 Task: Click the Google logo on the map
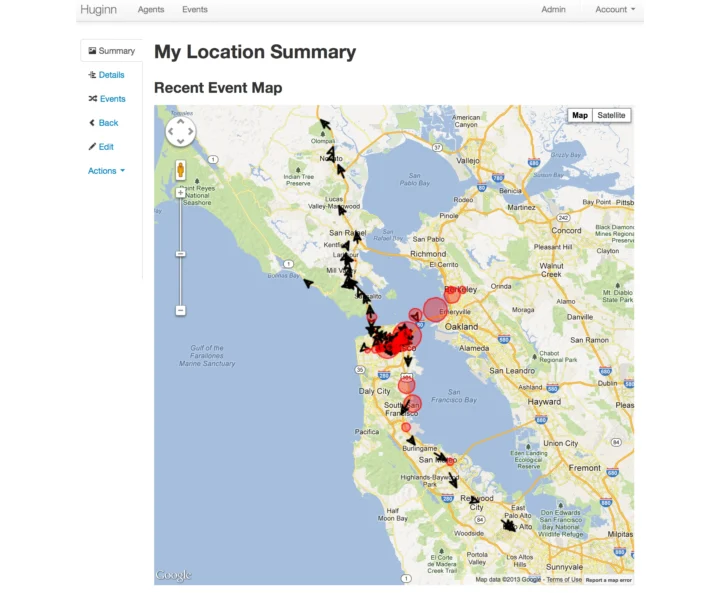(173, 575)
